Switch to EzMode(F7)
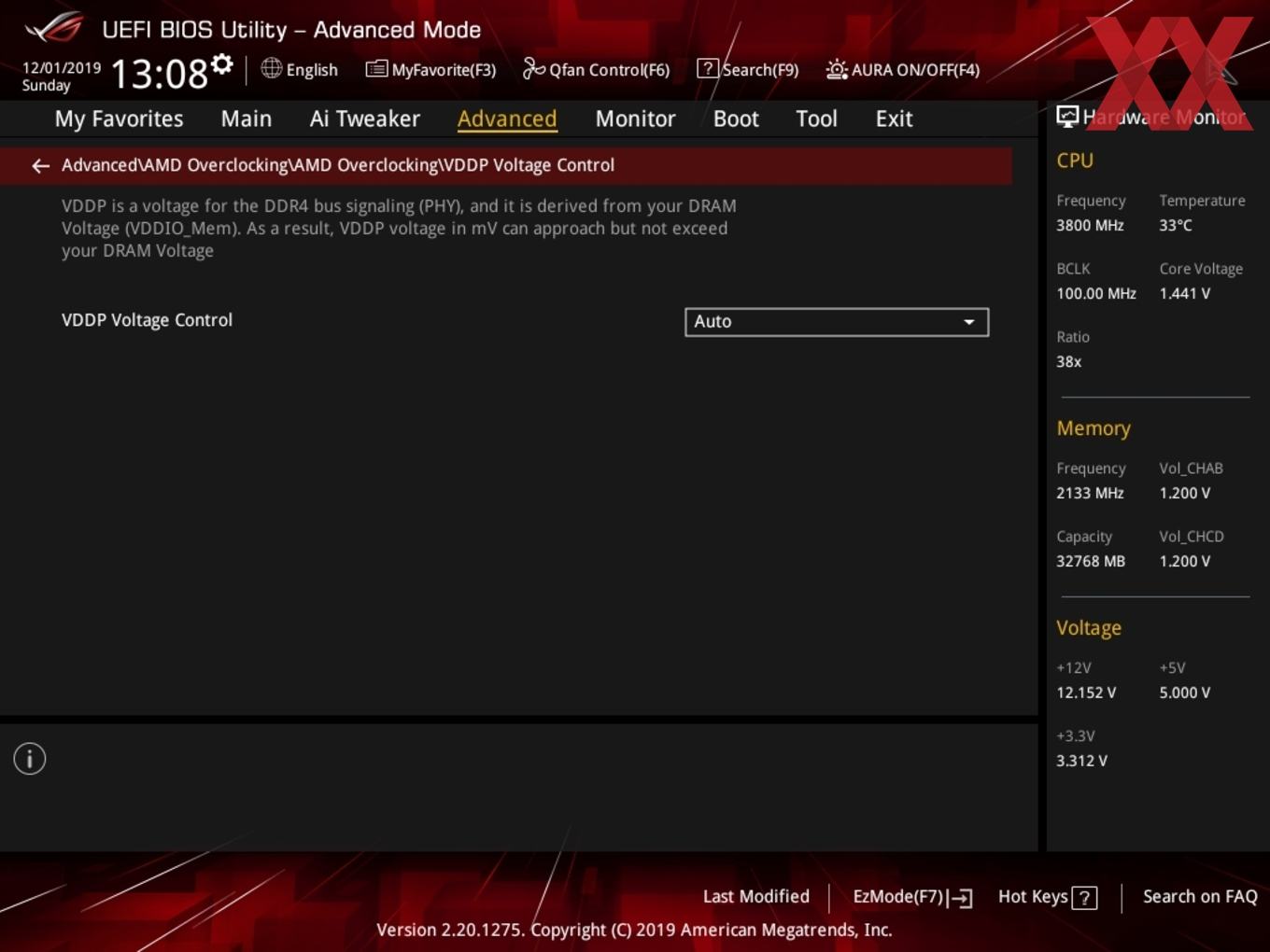 click(x=912, y=898)
